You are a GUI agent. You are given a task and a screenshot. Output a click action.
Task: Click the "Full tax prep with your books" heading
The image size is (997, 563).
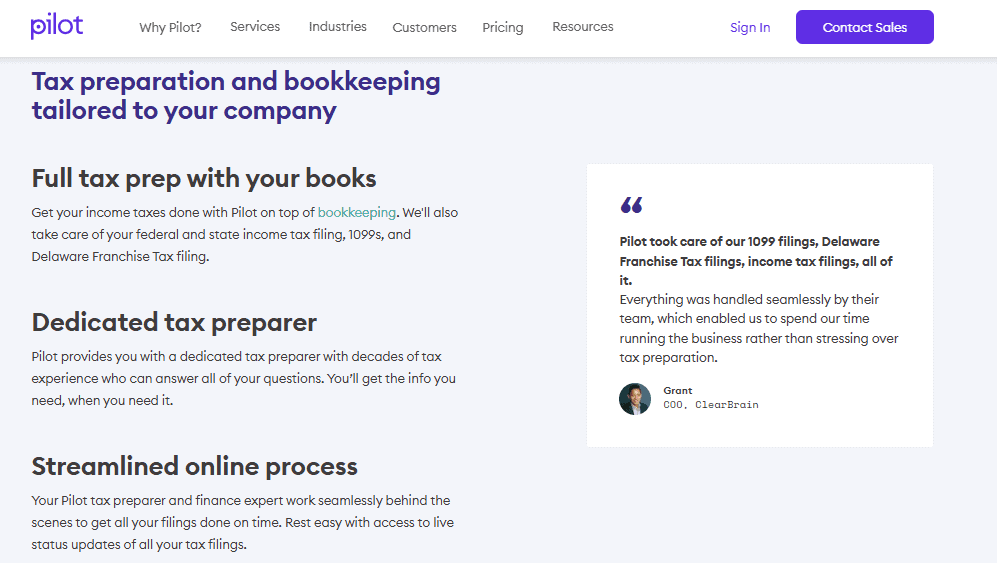point(204,179)
